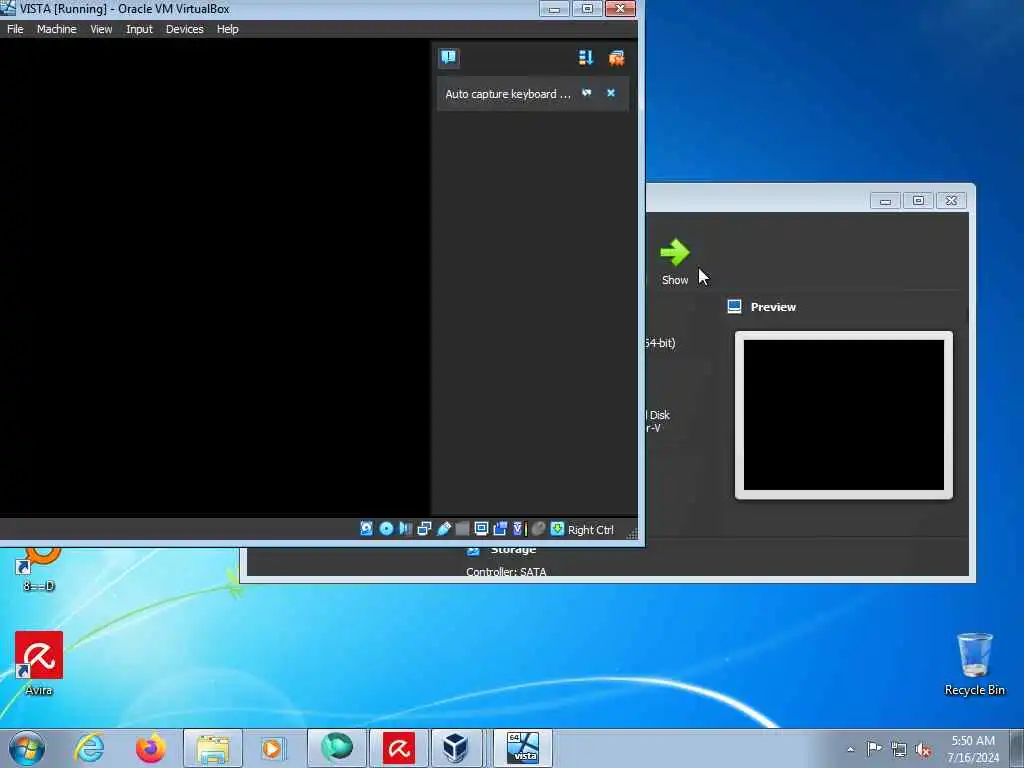The height and width of the screenshot is (768, 1024).
Task: Click the Storage section header in Manager
Action: (513, 550)
